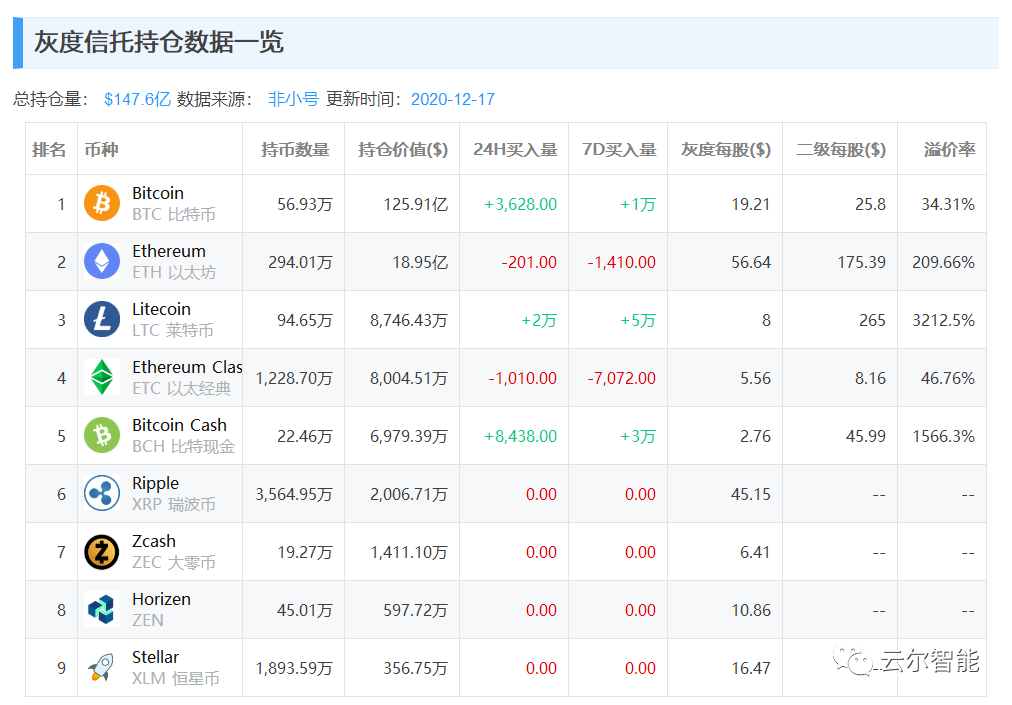The image size is (1012, 705).
Task: Click the 灰度每股($) column header
Action: coord(726,150)
